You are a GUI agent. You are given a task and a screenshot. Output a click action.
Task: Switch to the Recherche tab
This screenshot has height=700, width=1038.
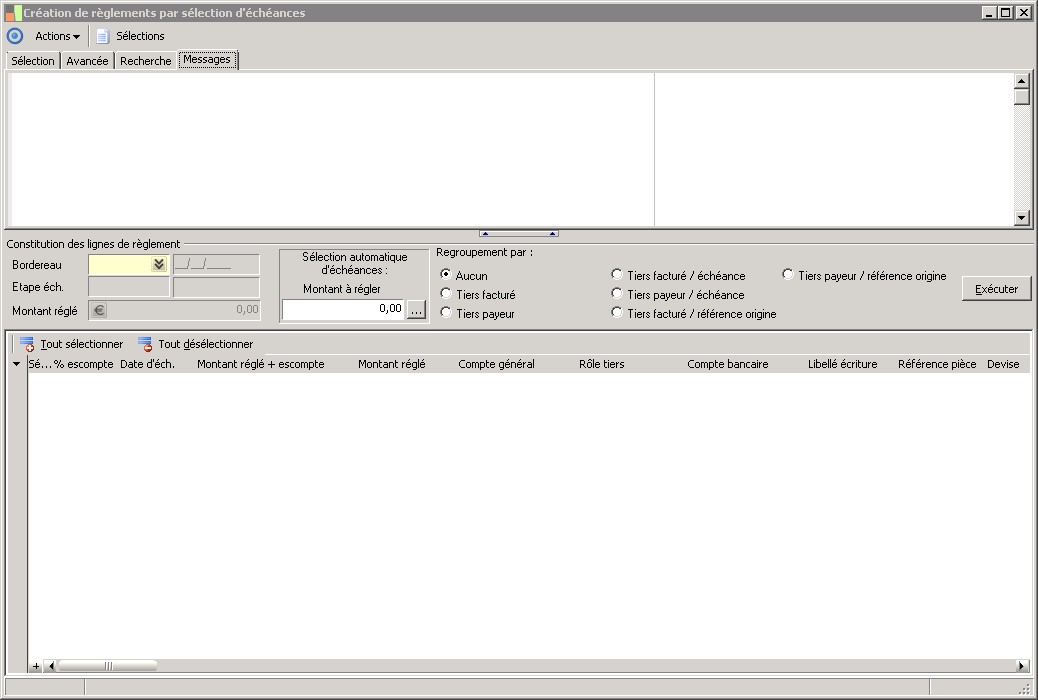pos(146,61)
